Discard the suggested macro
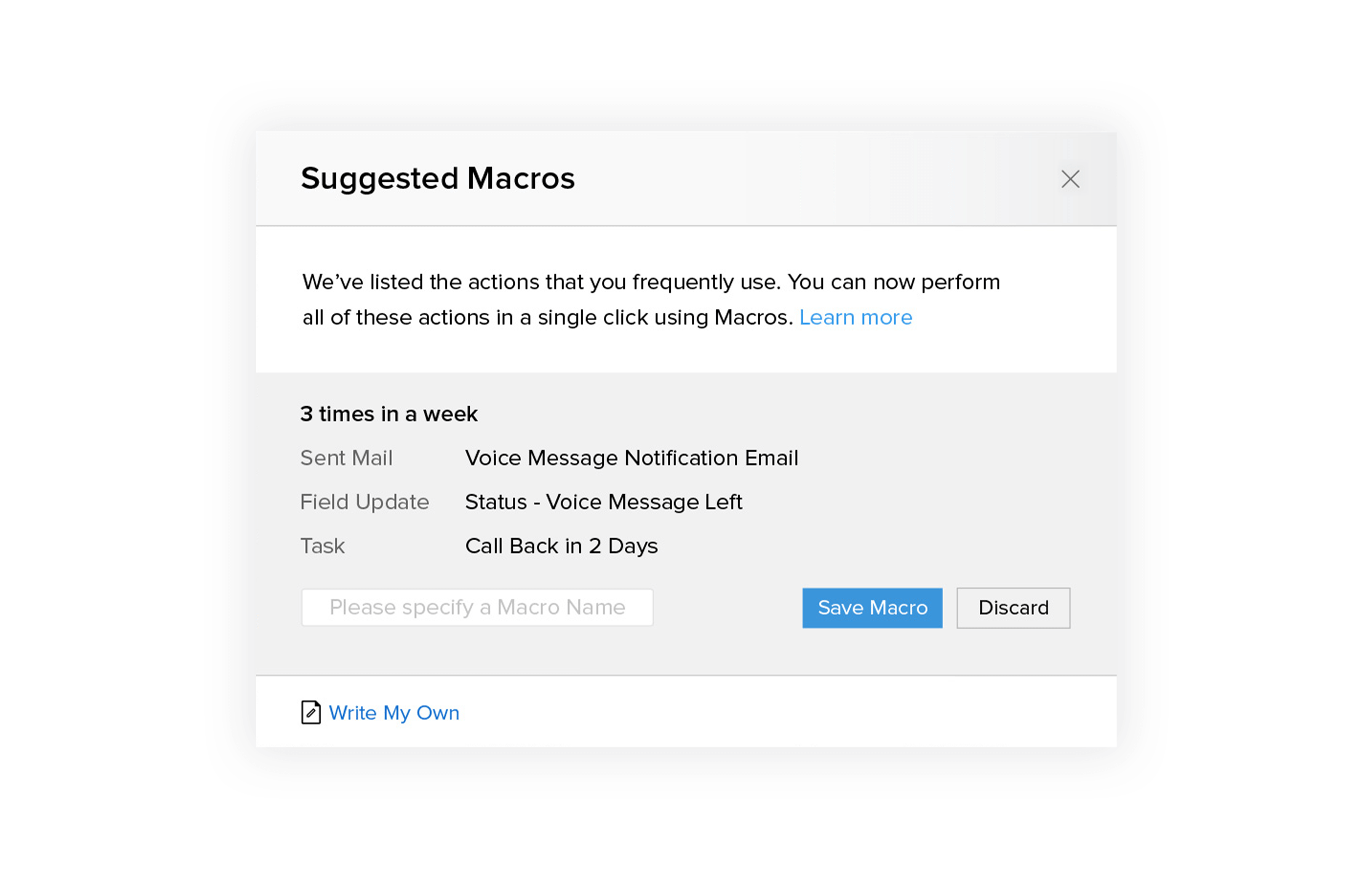Image resolution: width=1372 pixels, height=878 pixels. pos(1013,608)
